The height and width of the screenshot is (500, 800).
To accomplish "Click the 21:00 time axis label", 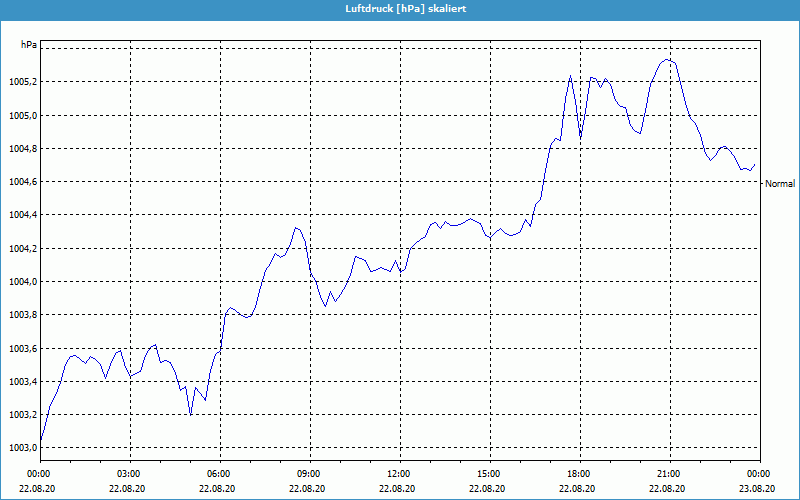I will point(669,473).
